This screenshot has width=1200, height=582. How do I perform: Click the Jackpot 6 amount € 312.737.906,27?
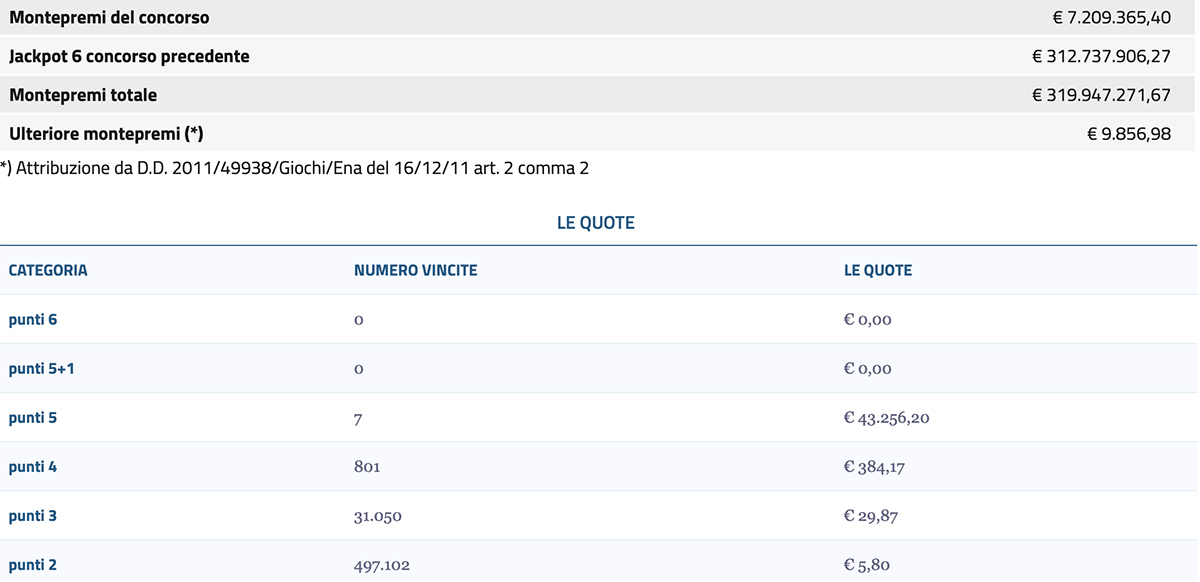point(1101,57)
